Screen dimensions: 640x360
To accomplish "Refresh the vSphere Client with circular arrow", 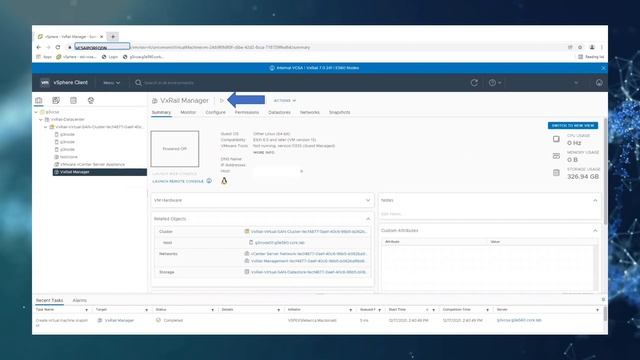I will (x=474, y=82).
